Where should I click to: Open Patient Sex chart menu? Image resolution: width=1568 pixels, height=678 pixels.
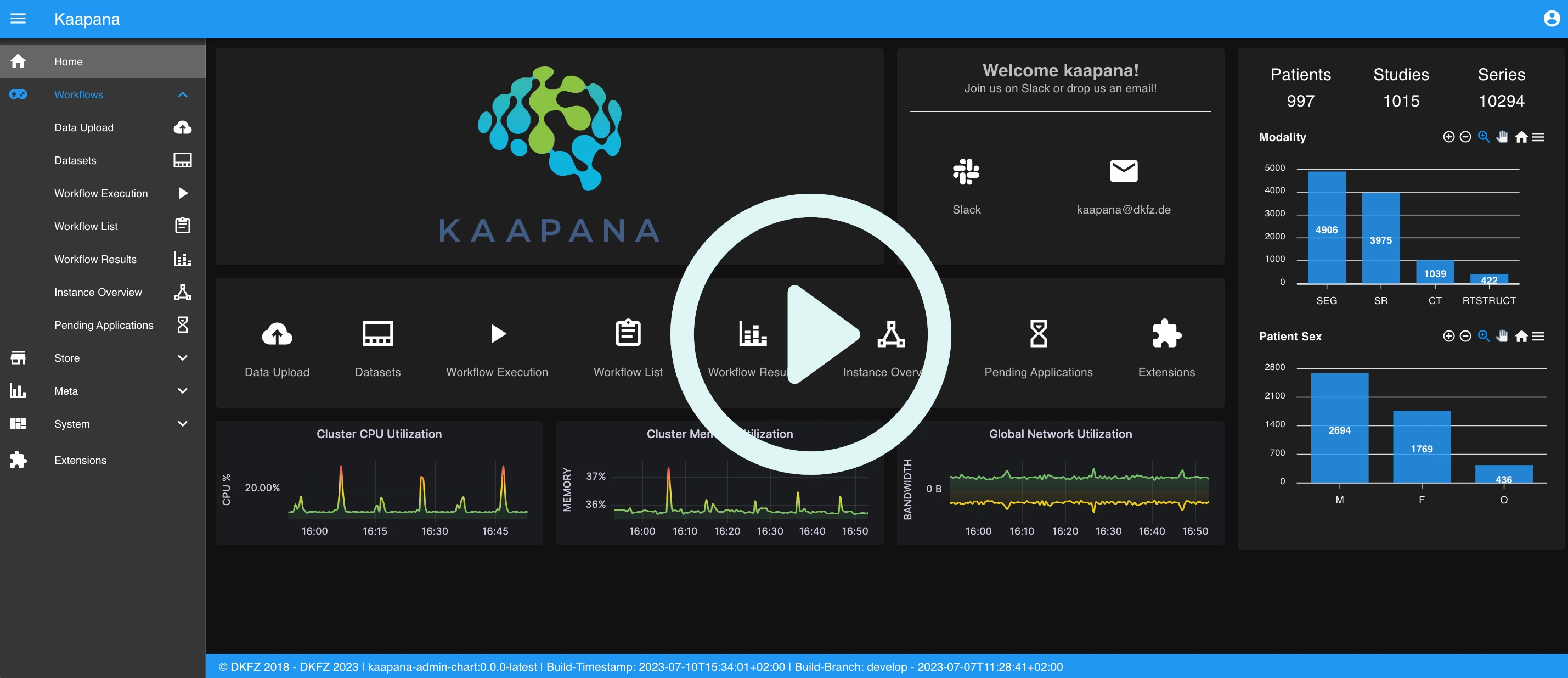[1538, 337]
